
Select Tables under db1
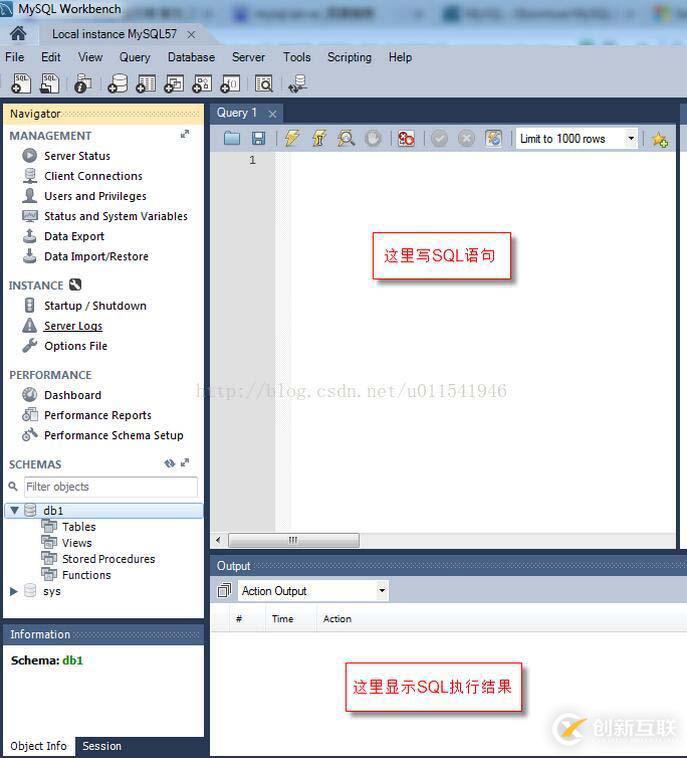(x=79, y=526)
